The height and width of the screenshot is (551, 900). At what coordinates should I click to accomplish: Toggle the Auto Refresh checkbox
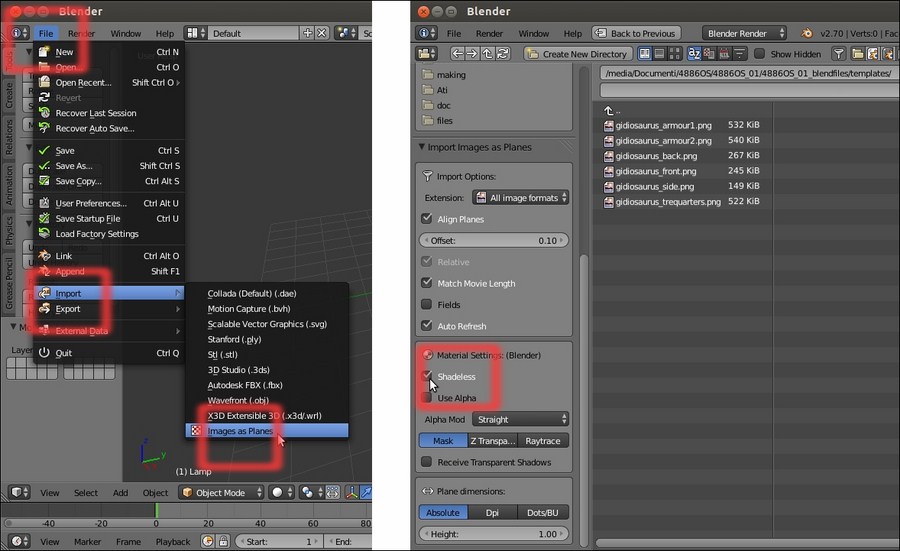[426, 325]
